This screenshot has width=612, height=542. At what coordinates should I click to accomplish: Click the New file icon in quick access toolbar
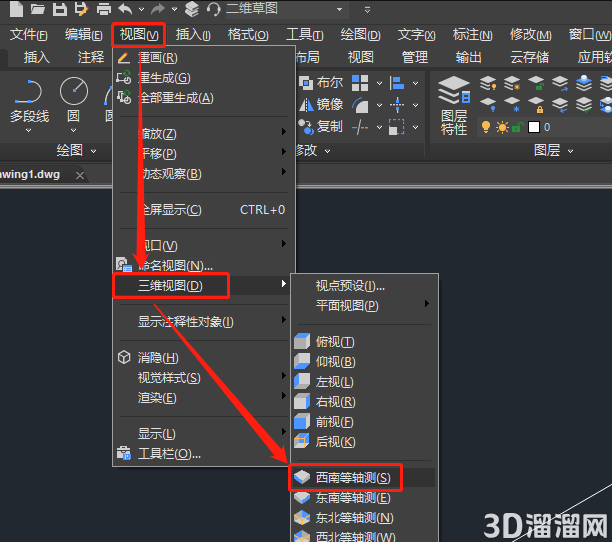coord(16,9)
